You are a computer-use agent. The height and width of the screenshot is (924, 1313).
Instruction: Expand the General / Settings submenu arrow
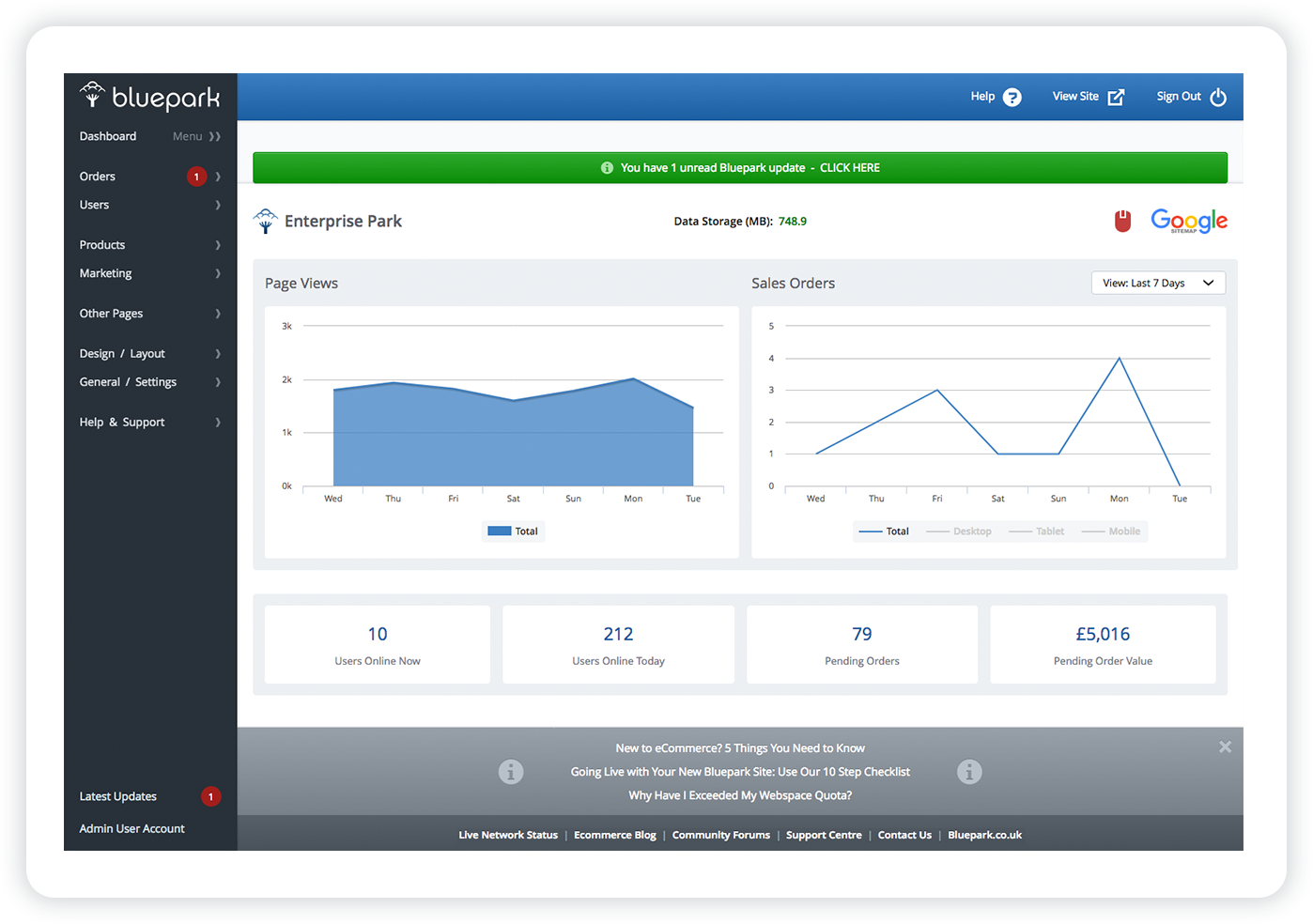pyautogui.click(x=218, y=382)
